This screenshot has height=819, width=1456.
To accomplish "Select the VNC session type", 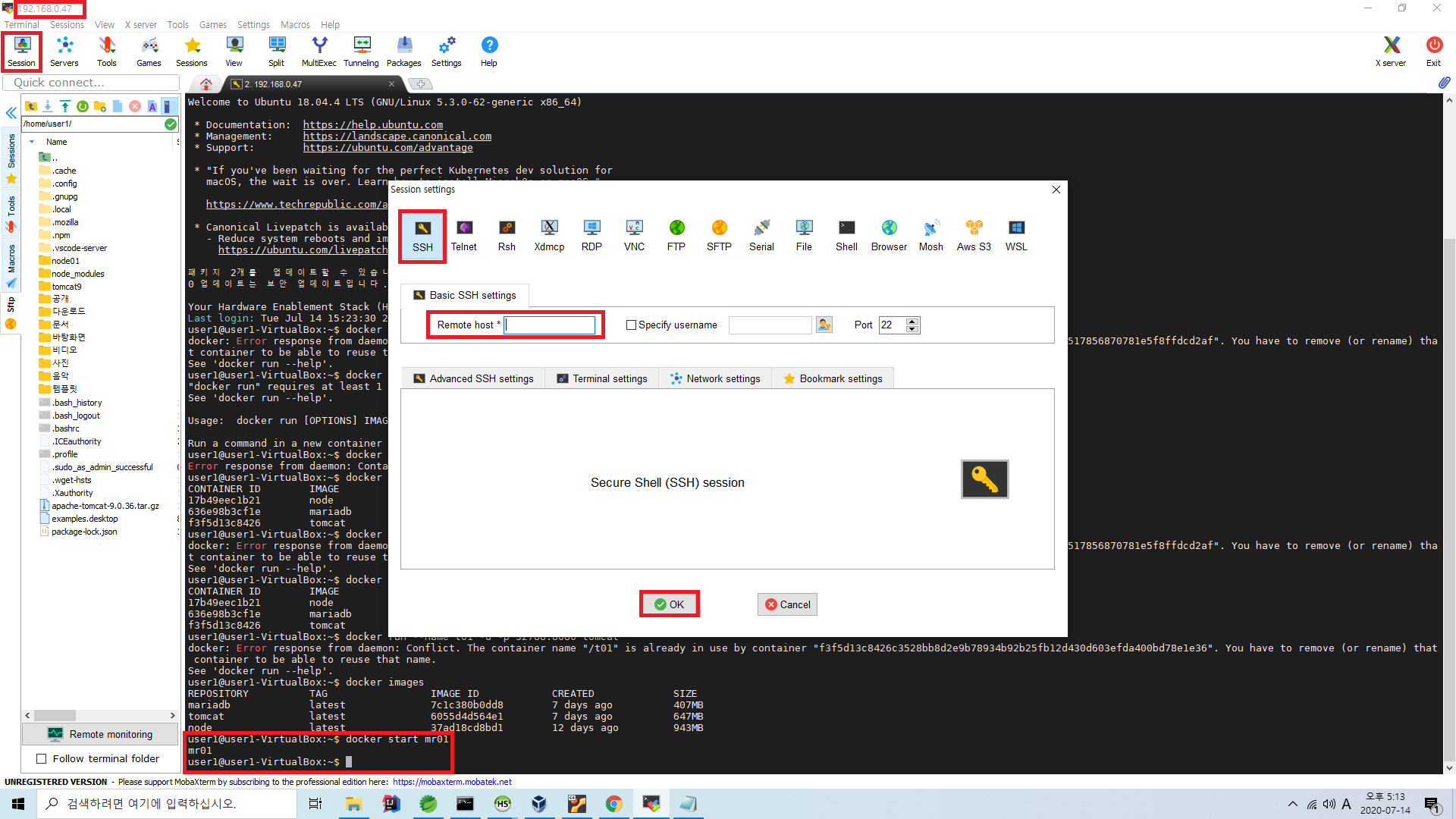I will [634, 237].
